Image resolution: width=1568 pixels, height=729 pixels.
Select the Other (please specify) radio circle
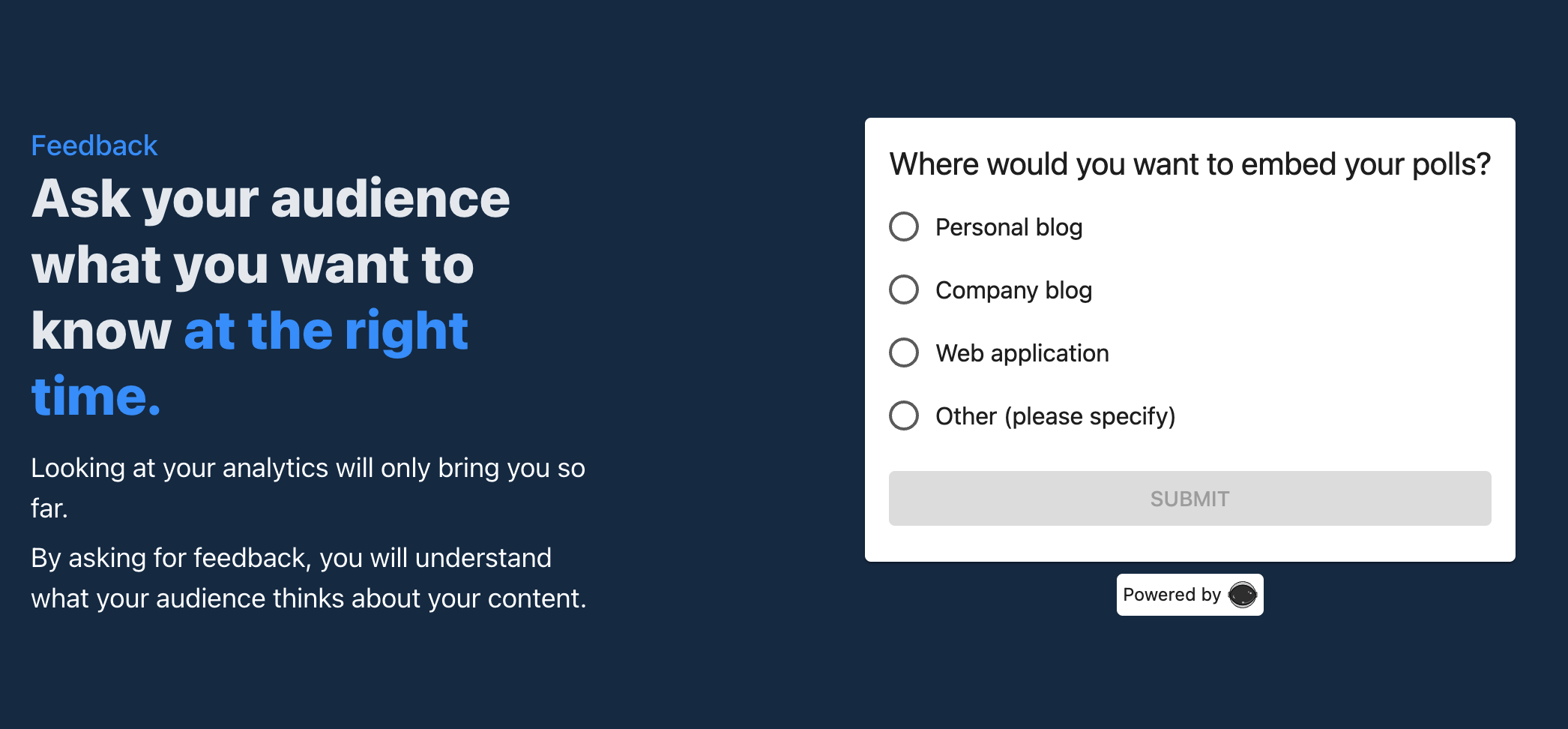coord(904,415)
